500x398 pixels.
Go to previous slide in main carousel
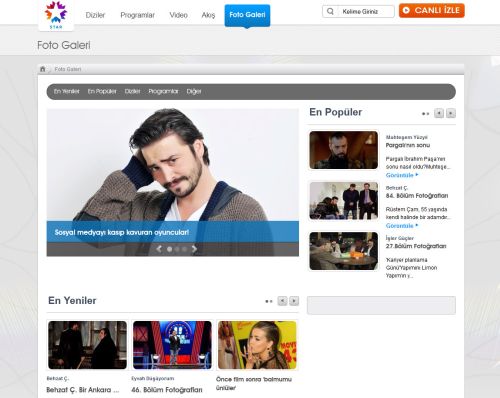tap(159, 249)
